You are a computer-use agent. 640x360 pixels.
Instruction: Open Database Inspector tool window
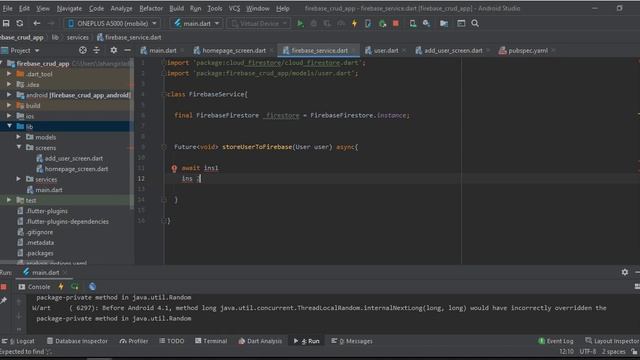[77, 341]
